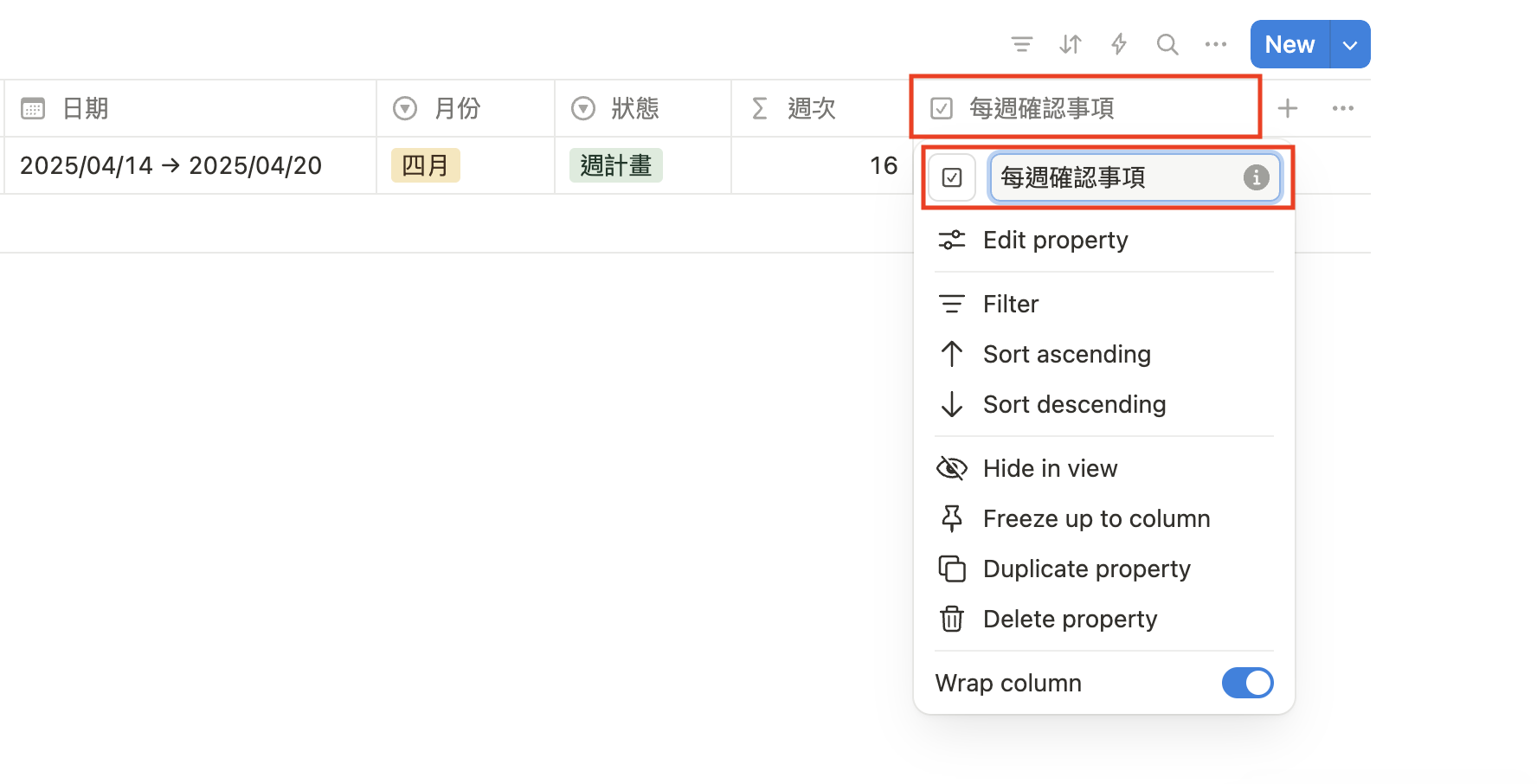Expand the New button dropdown arrow
The image size is (1537, 784).
point(1350,45)
